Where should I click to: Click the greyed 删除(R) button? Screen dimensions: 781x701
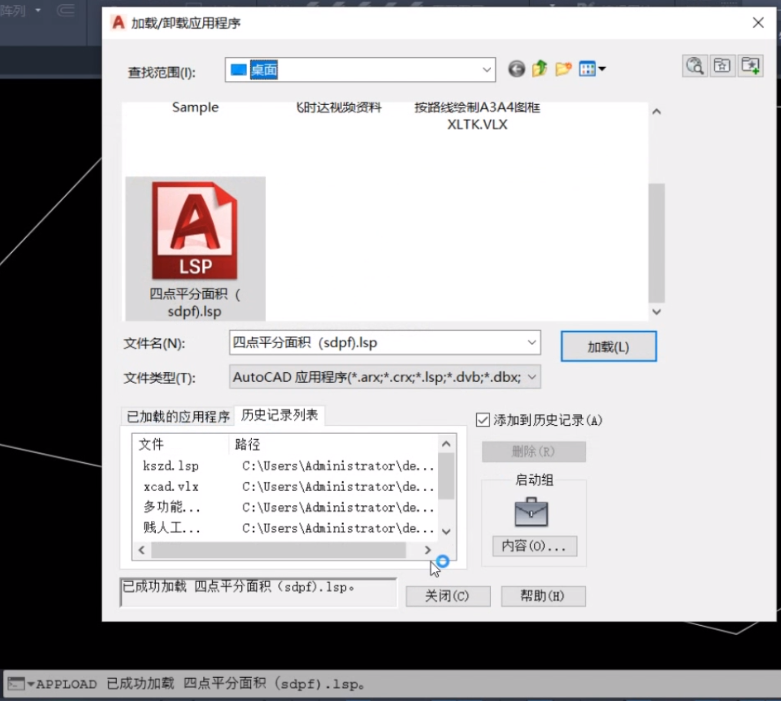(x=533, y=451)
